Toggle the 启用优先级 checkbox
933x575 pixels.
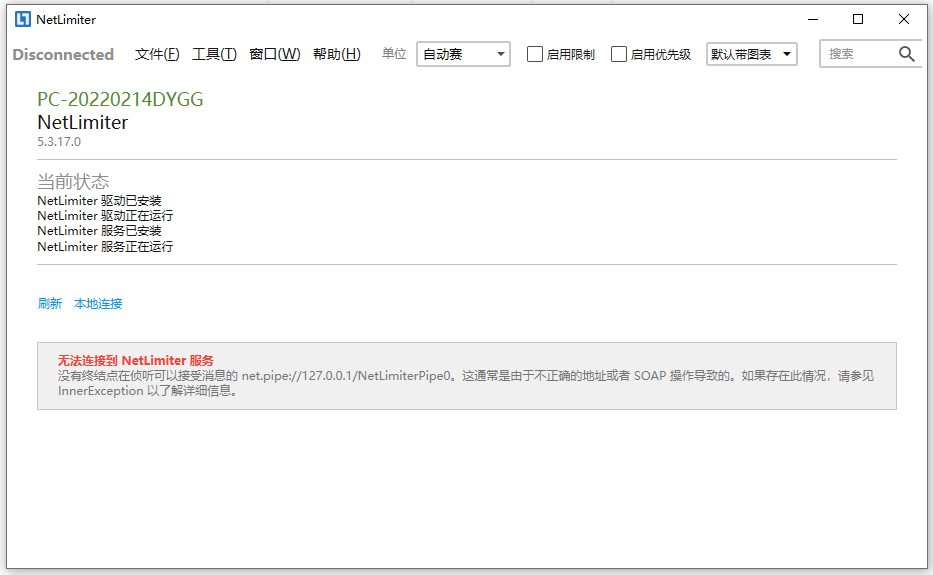click(619, 54)
